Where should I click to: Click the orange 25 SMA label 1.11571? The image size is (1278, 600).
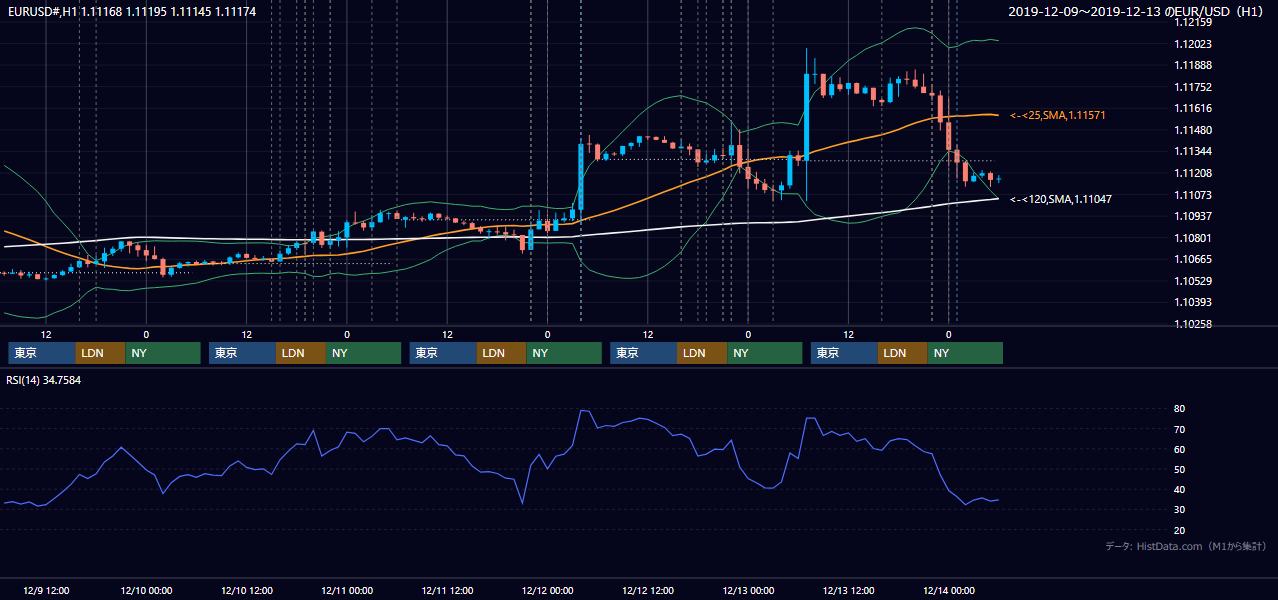coord(1058,116)
